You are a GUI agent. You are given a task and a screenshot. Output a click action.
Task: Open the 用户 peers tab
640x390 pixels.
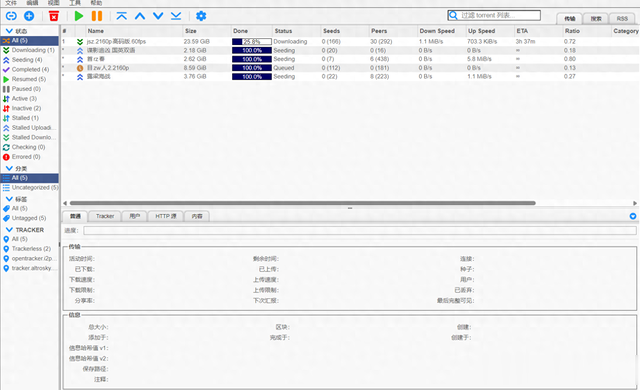(135, 216)
